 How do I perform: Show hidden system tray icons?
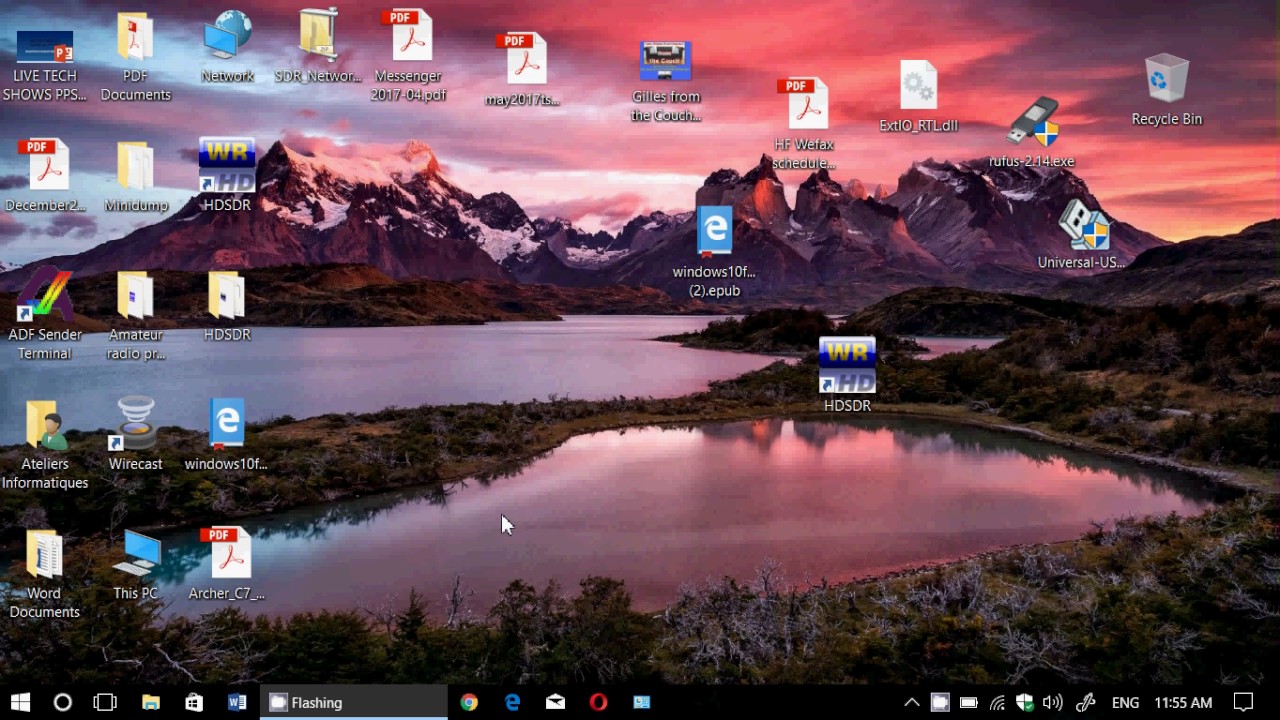pyautogui.click(x=911, y=702)
